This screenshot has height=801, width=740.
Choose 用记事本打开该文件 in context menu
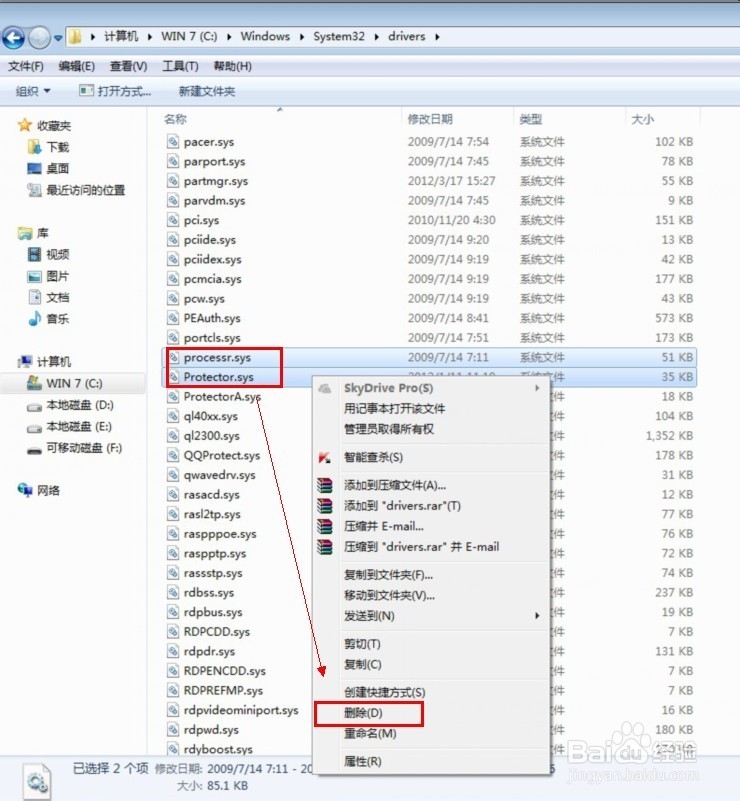point(432,409)
